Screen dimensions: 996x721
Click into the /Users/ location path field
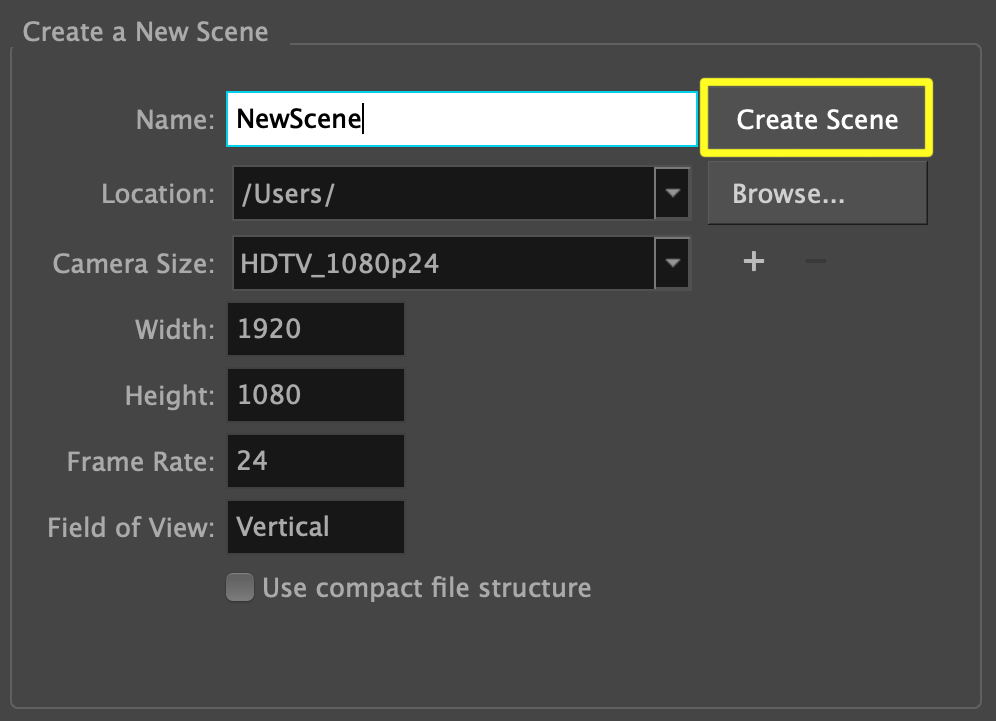[442, 194]
